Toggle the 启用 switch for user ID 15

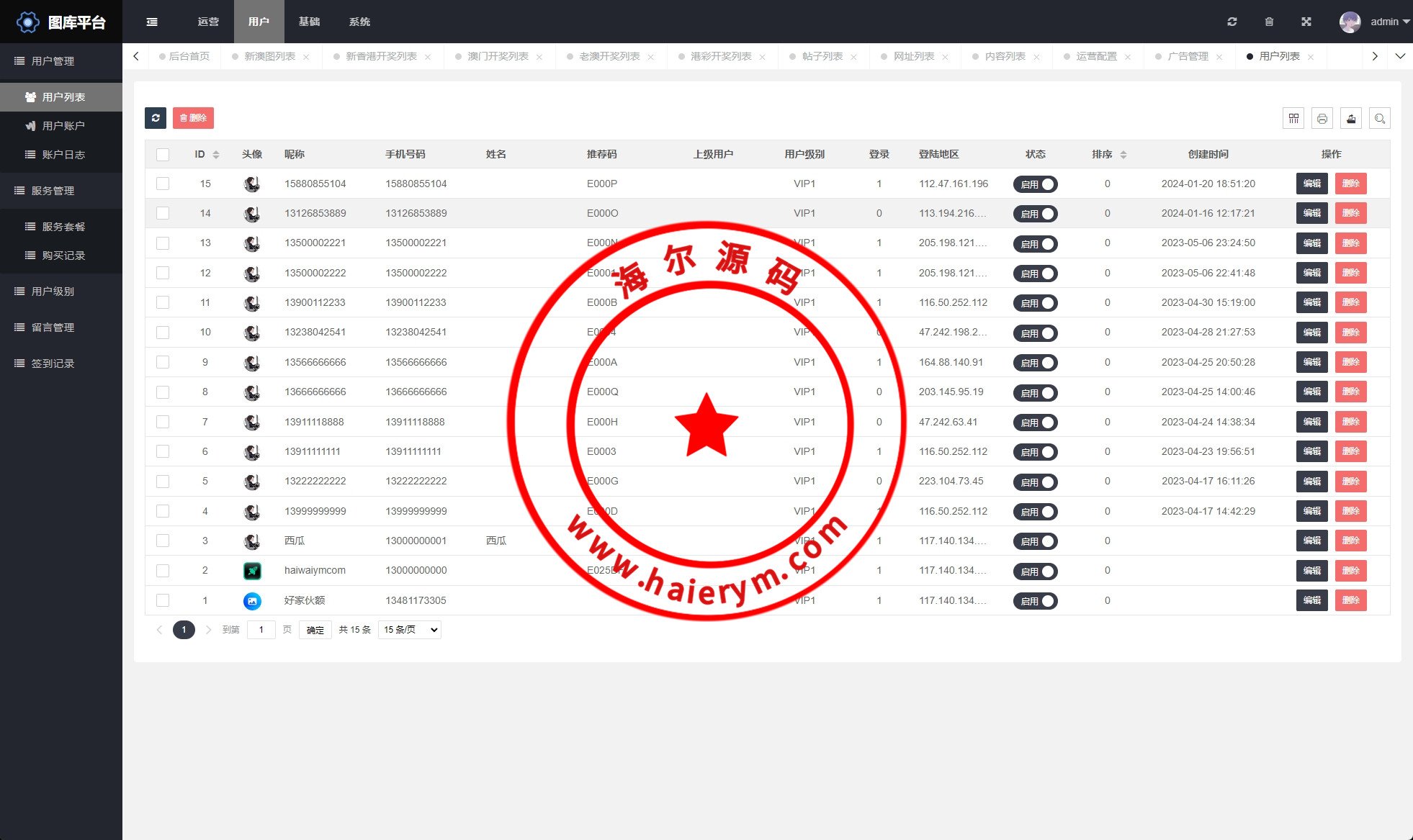click(x=1035, y=184)
